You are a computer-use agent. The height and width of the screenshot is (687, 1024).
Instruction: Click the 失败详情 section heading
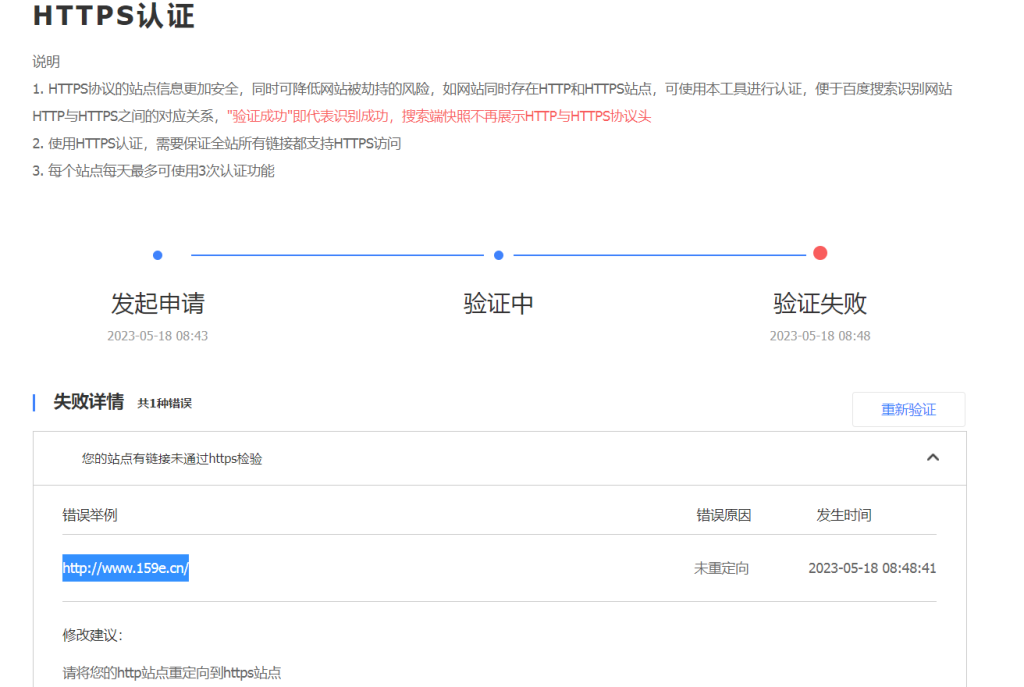[88, 402]
